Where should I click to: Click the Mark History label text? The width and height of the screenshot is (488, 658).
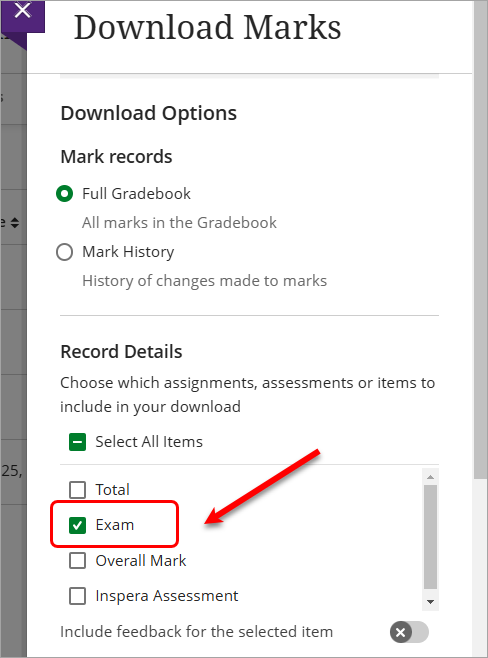pyautogui.click(x=128, y=252)
